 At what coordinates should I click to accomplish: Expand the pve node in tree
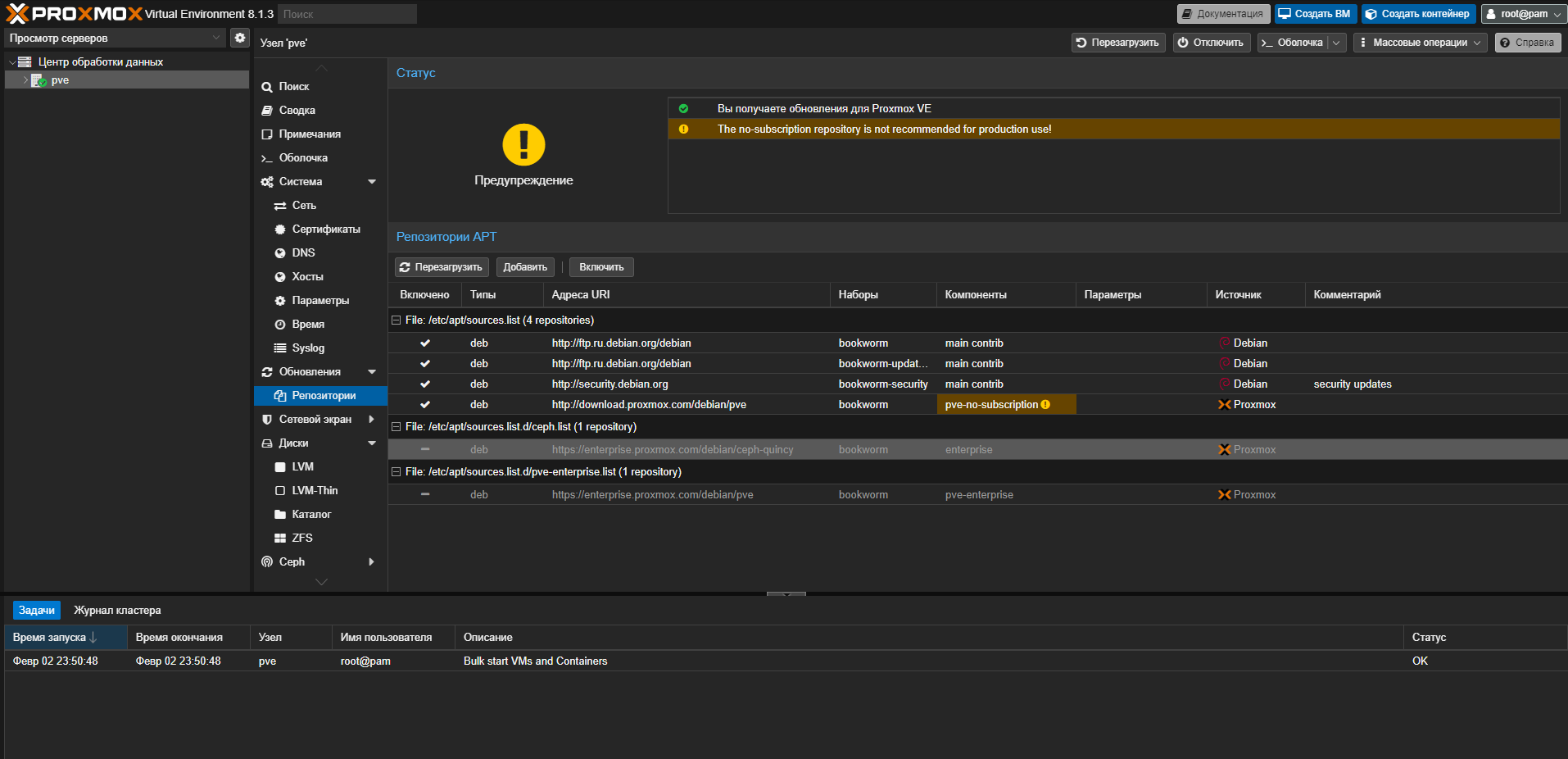coord(25,80)
